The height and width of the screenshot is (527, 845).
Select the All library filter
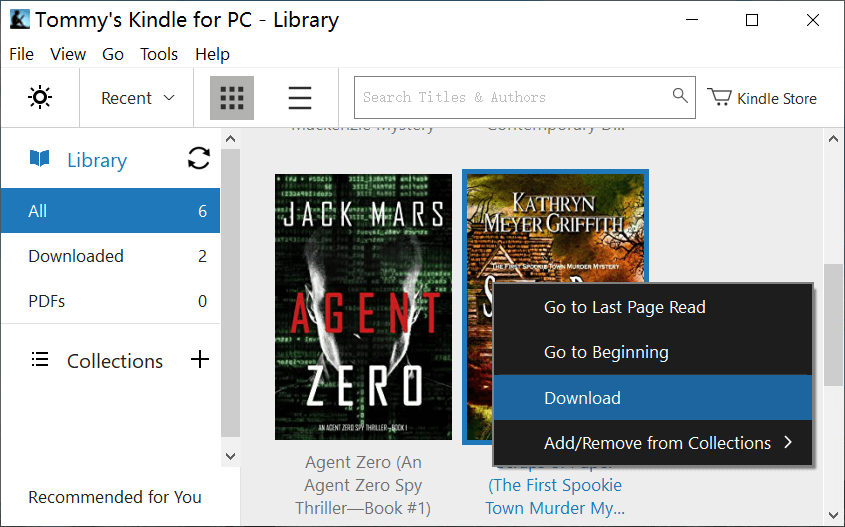110,211
